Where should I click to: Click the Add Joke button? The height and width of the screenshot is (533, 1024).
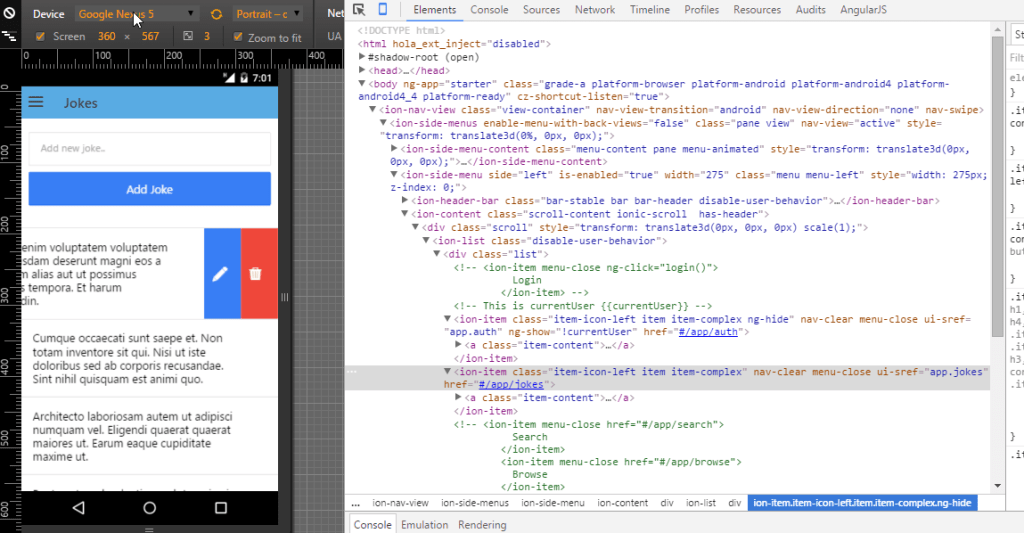pyautogui.click(x=149, y=189)
